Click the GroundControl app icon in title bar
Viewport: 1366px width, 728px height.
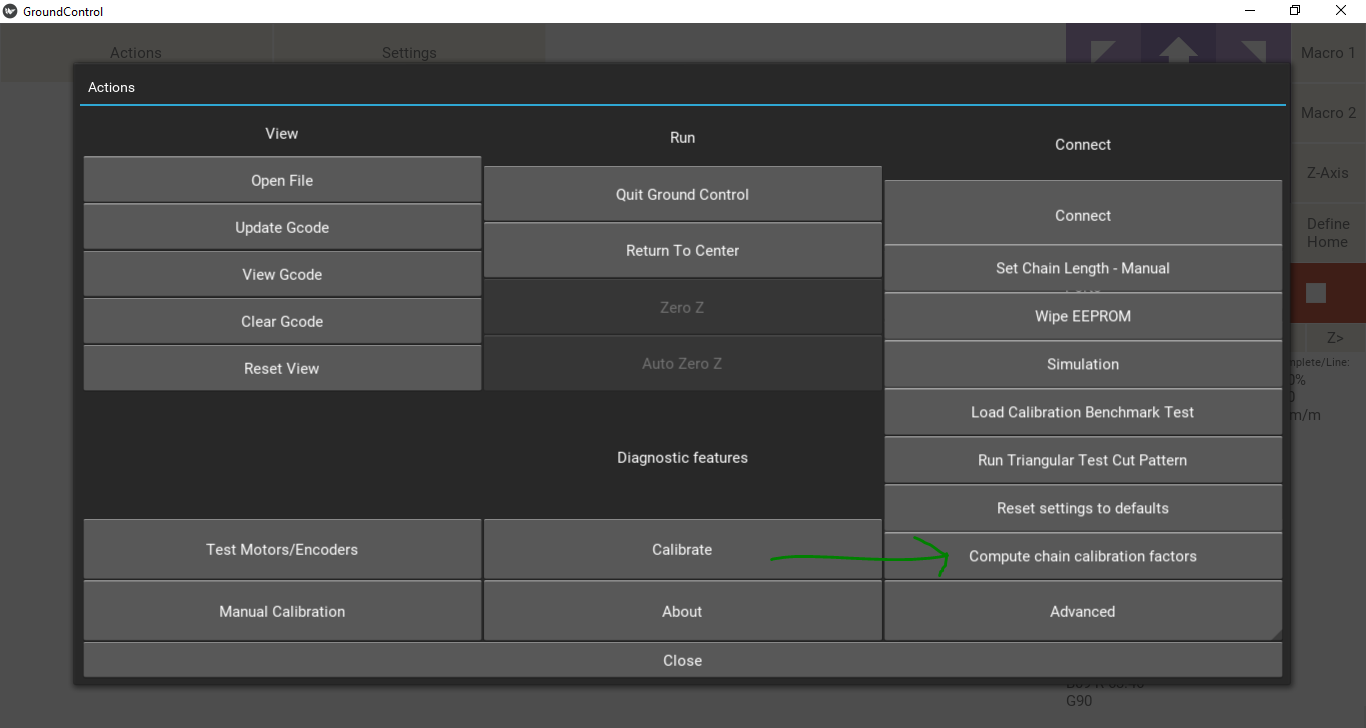point(11,11)
